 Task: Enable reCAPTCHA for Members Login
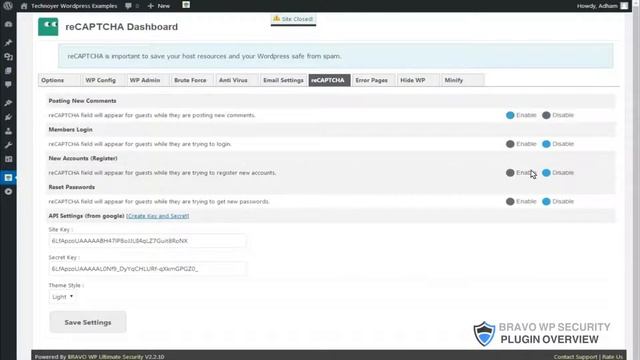pyautogui.click(x=510, y=144)
